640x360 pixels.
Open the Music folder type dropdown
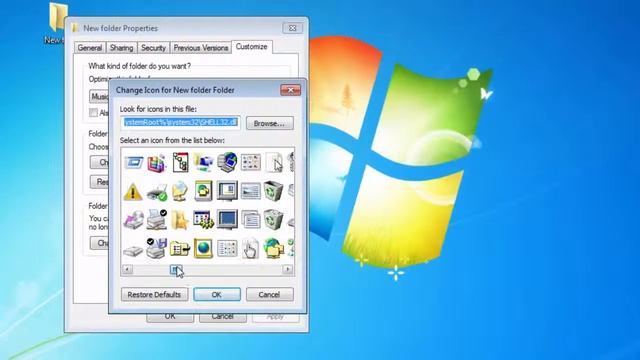click(99, 96)
